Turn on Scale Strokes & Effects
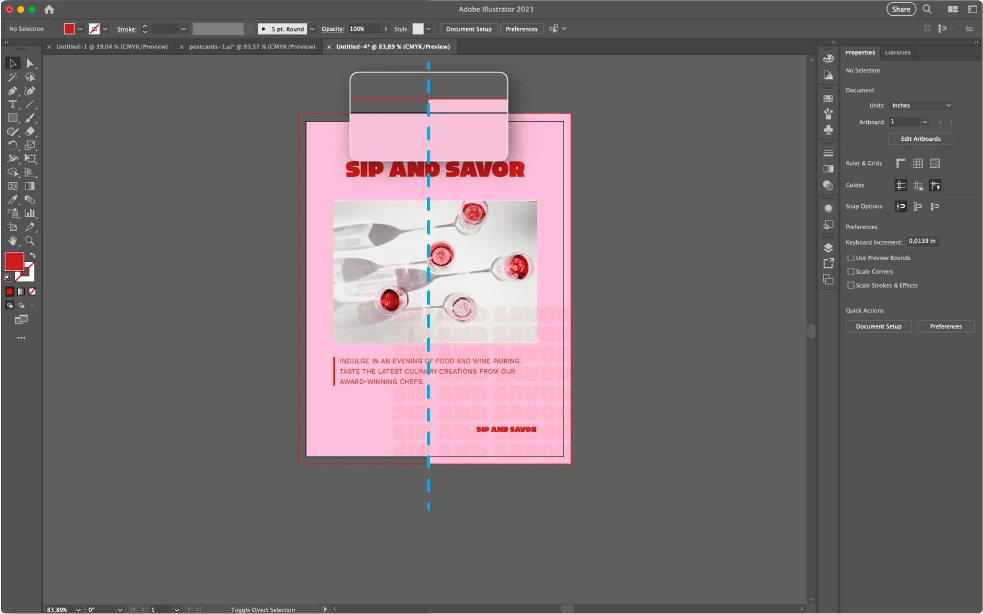The height and width of the screenshot is (614, 983). click(851, 285)
